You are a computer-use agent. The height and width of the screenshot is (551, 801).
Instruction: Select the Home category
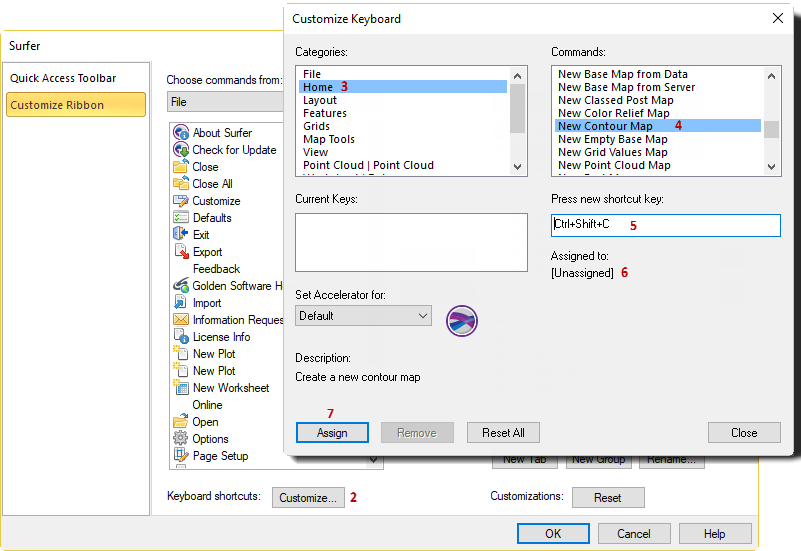coord(403,87)
